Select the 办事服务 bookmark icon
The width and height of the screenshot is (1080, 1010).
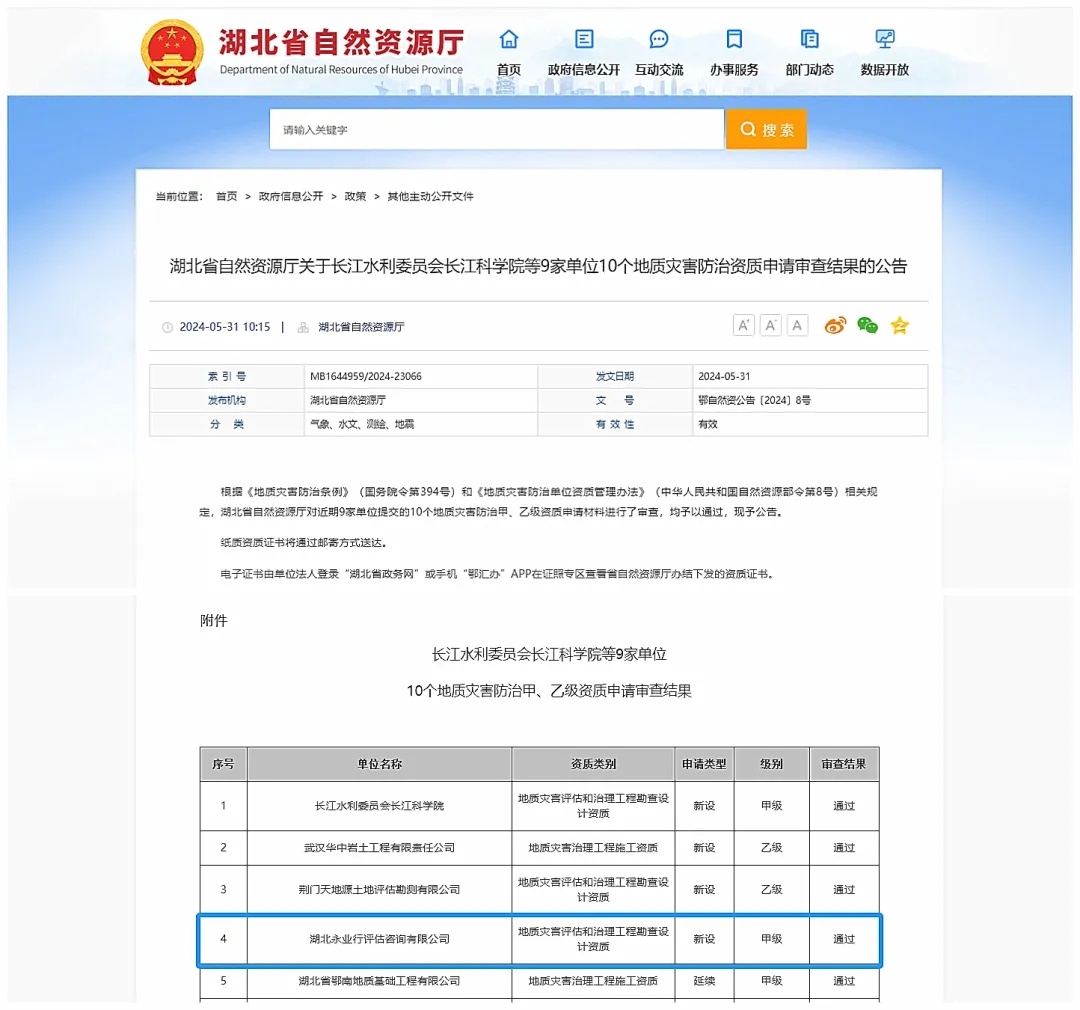(735, 39)
